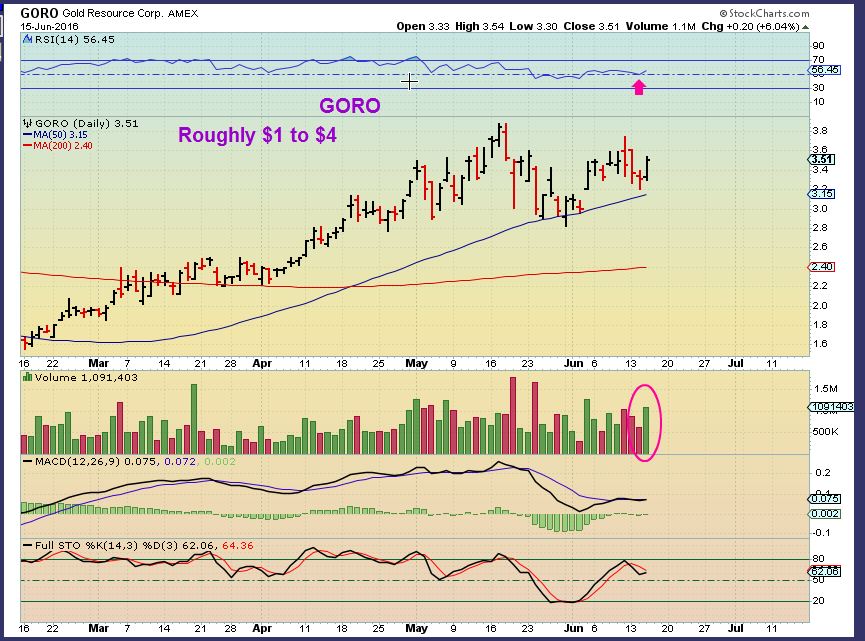Click the 56.45 RSI value tag on axis

825,70
